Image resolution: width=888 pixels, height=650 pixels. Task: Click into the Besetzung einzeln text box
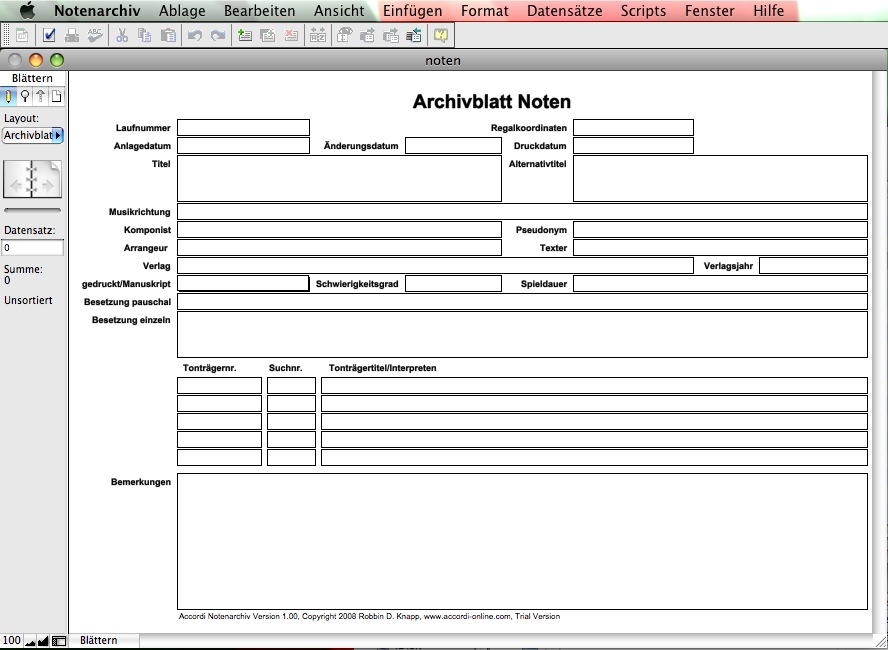click(x=522, y=334)
